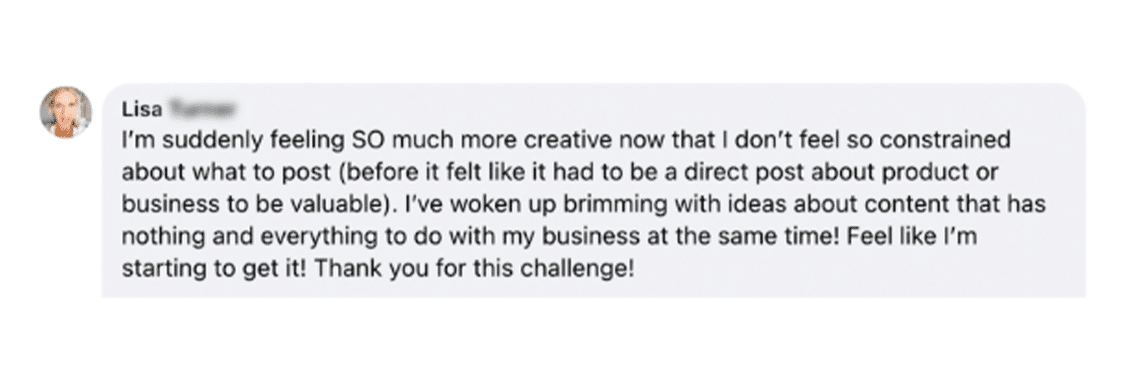Click the commenter name Lisa
The image size is (1128, 392).
pos(142,109)
